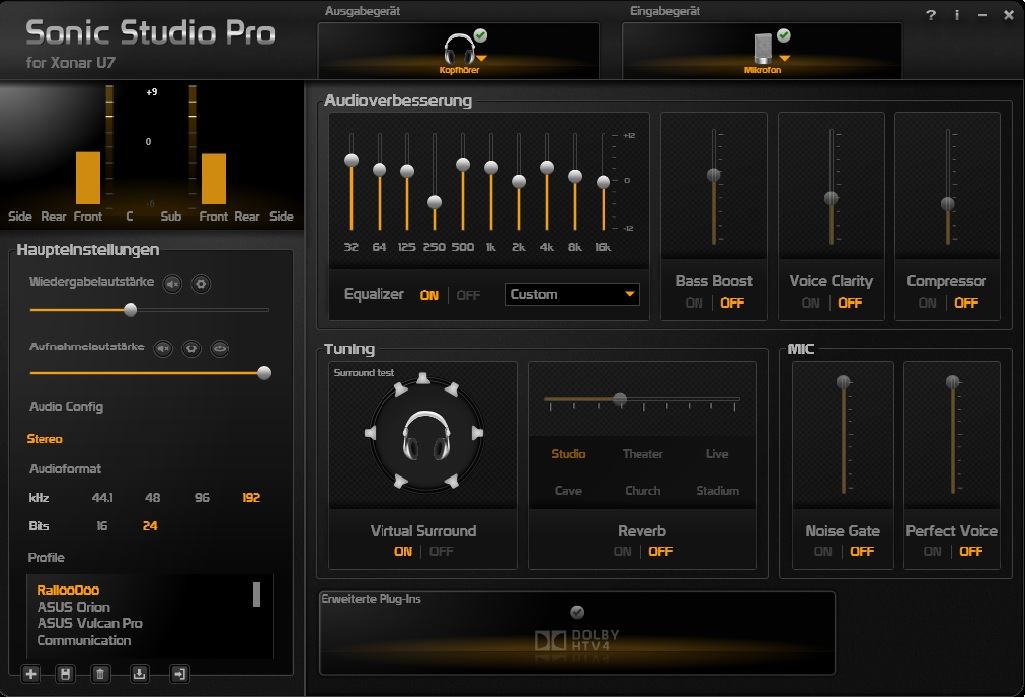Set sample rate to 48 kHz
This screenshot has width=1025, height=698.
click(x=152, y=498)
